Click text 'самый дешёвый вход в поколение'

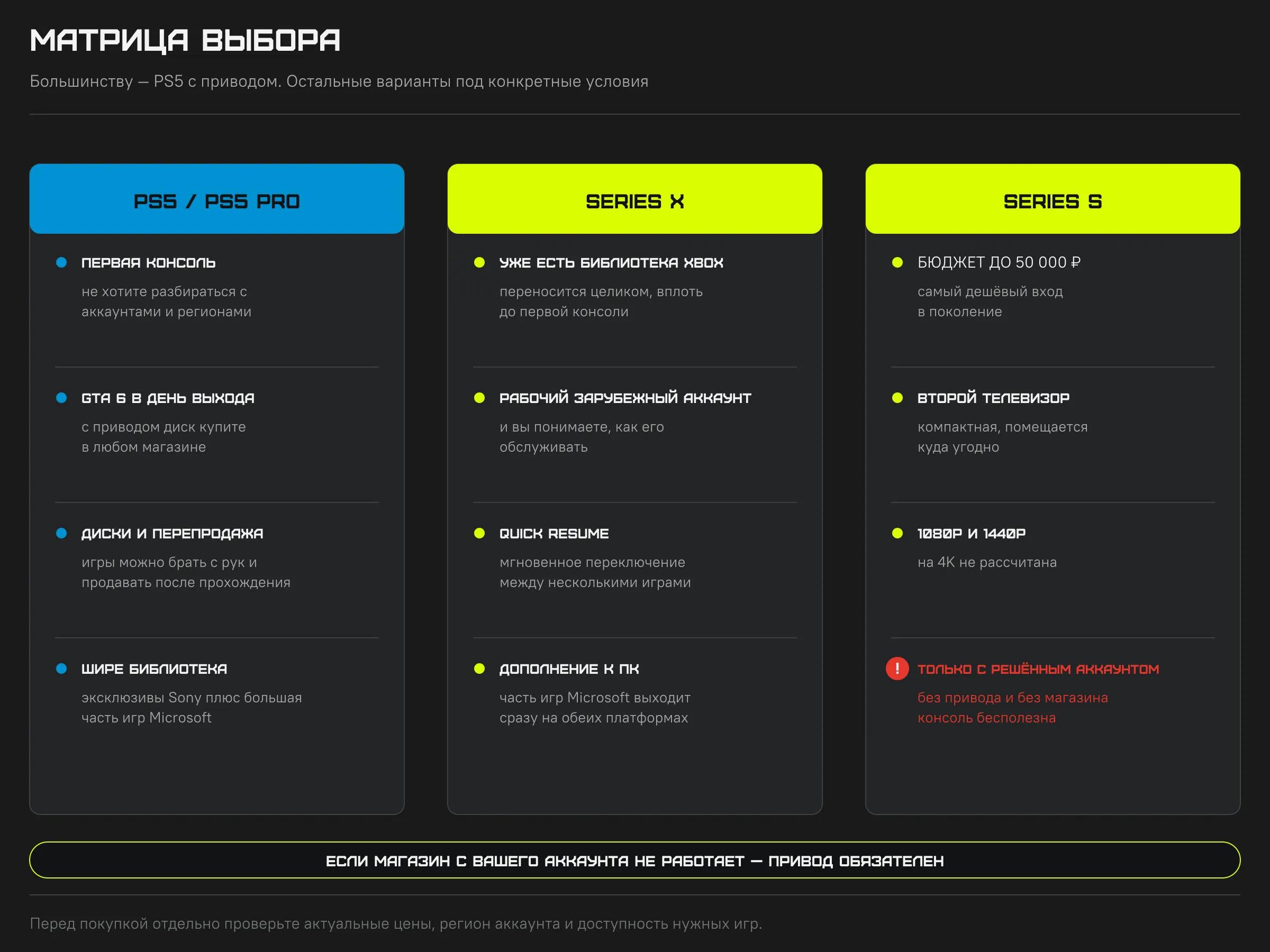[991, 302]
